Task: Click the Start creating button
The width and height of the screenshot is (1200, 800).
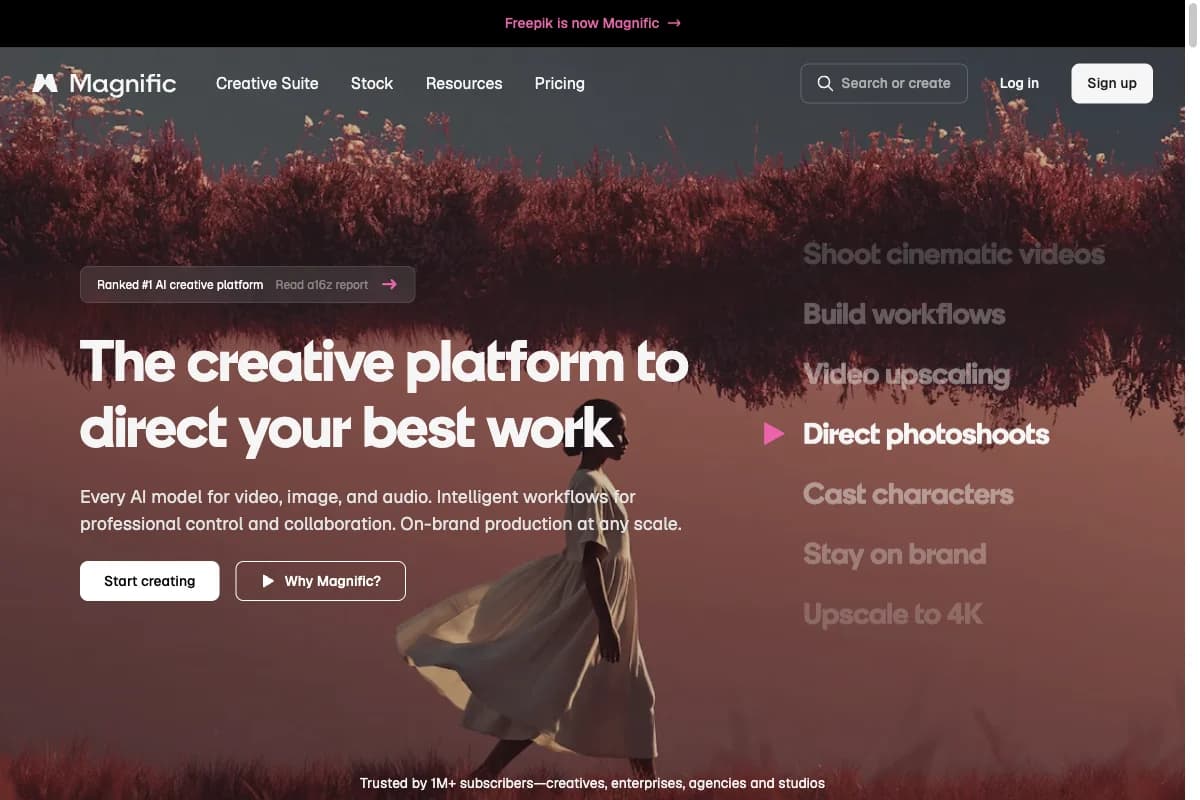Action: (x=150, y=581)
